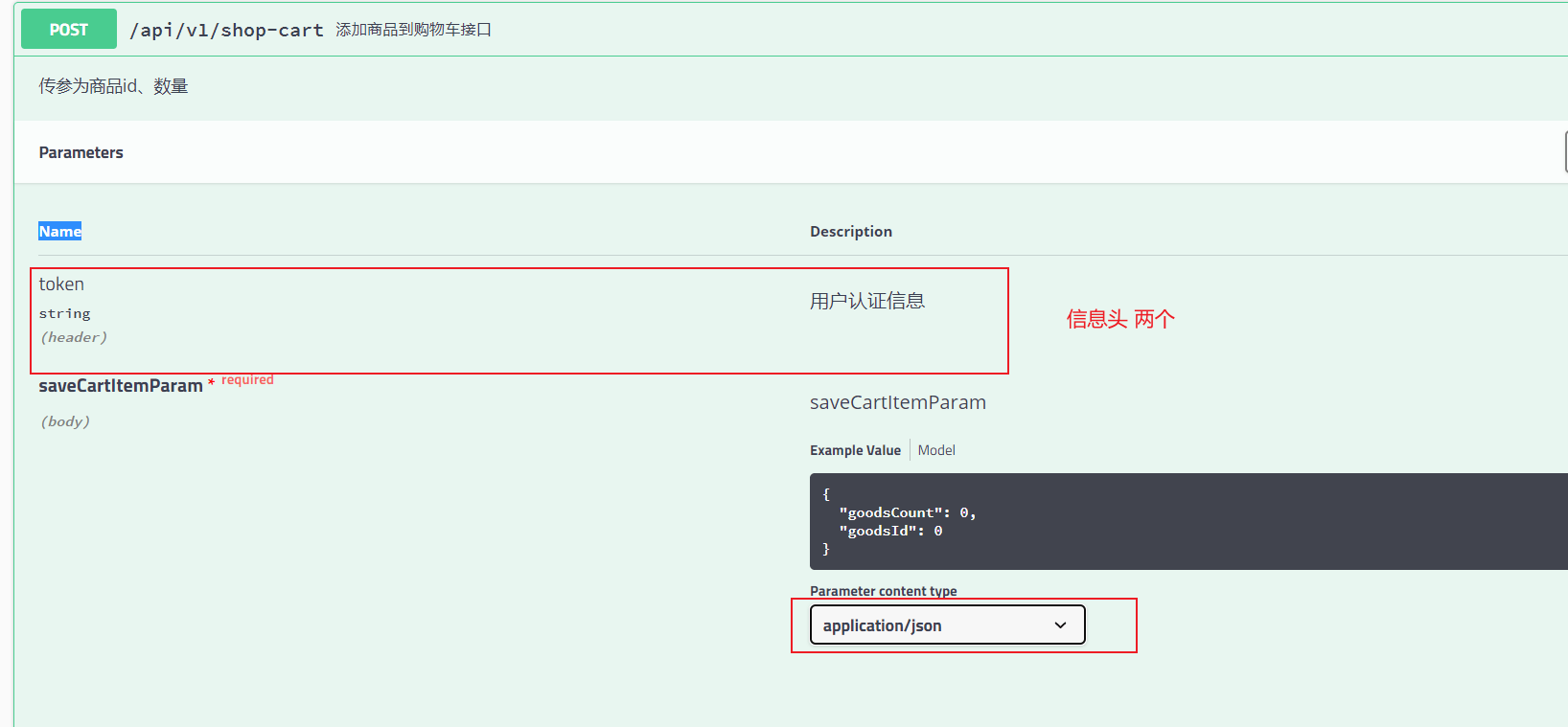Click the green POST method badge
This screenshot has height=727, width=1568.
pos(69,30)
